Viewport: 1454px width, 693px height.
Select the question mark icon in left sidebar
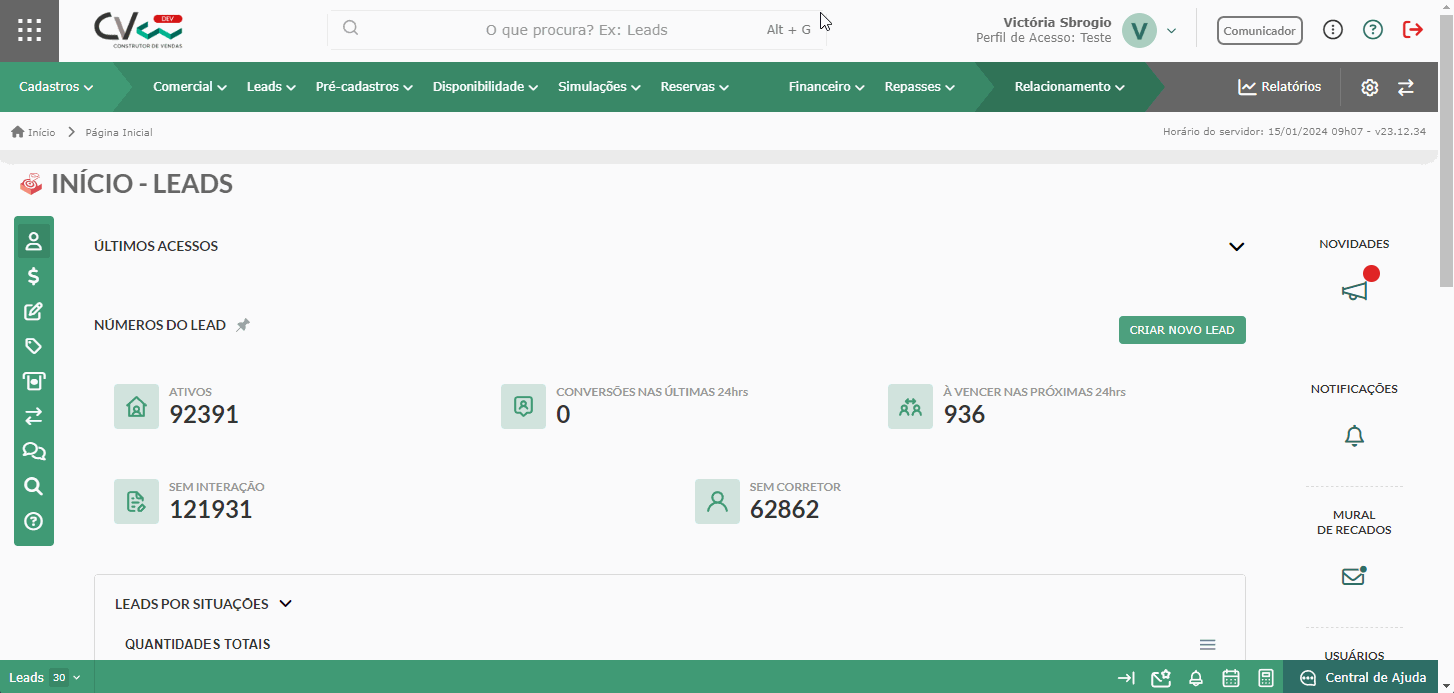(33, 521)
